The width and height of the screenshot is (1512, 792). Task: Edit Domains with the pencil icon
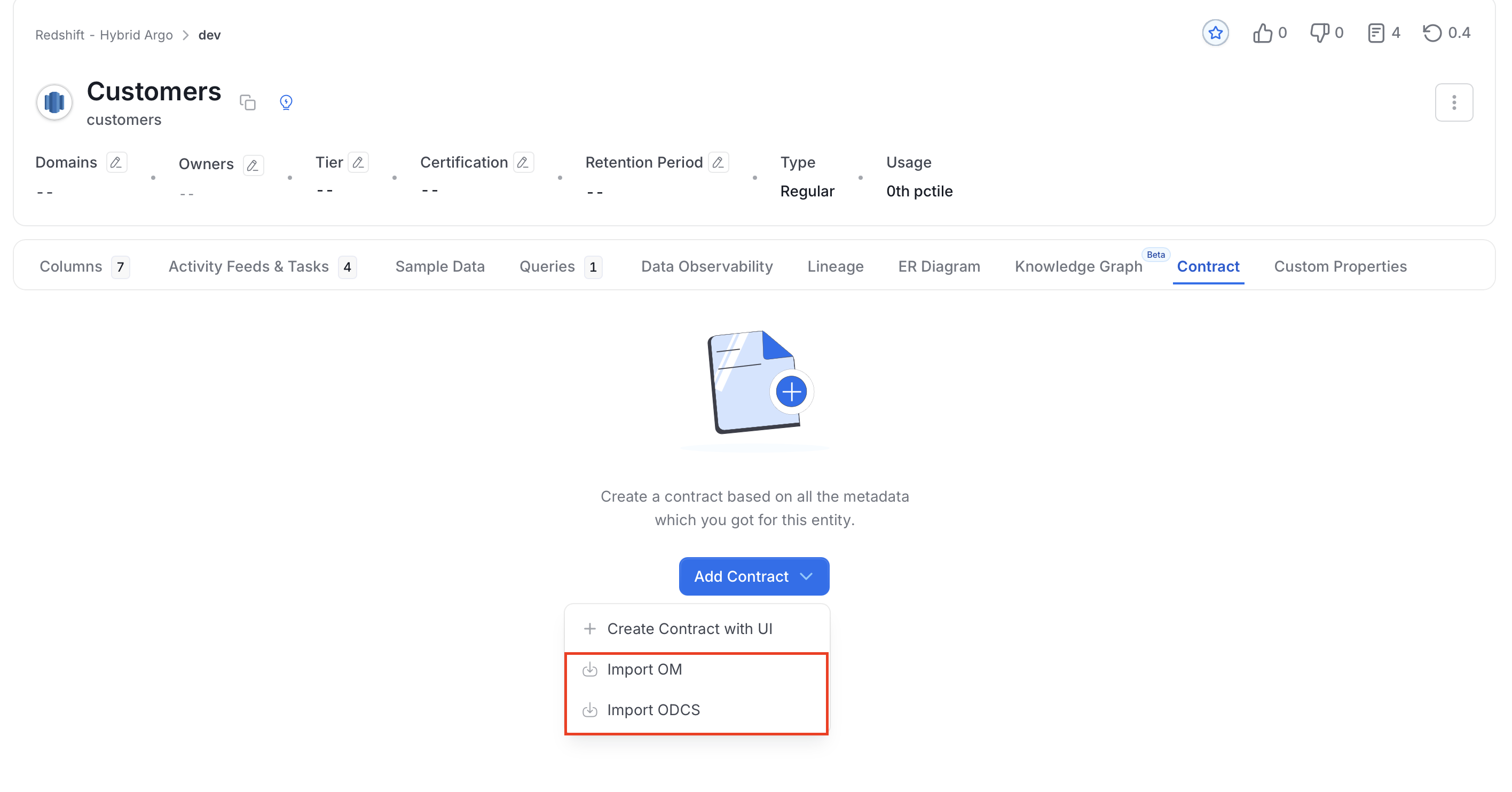click(116, 162)
